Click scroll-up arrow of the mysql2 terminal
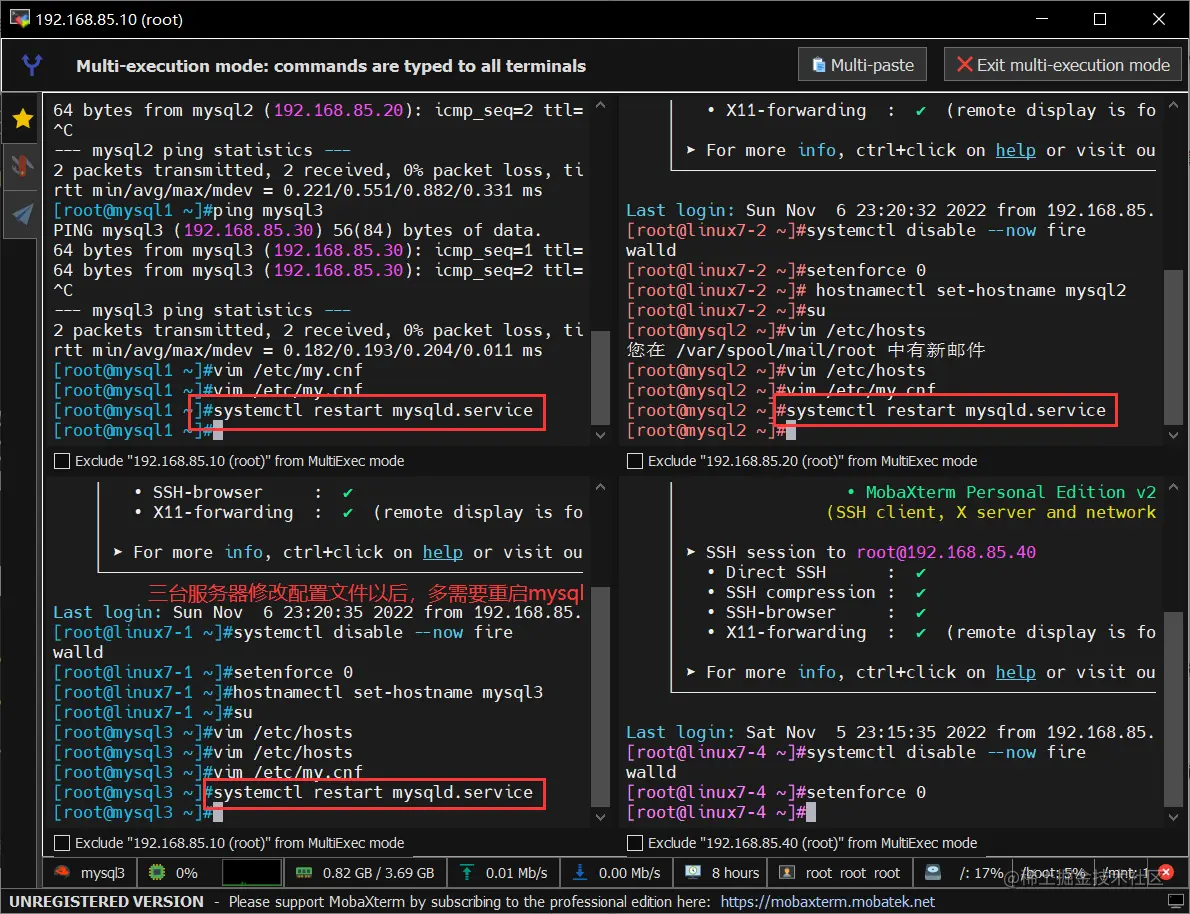1190x914 pixels. click(x=1173, y=106)
